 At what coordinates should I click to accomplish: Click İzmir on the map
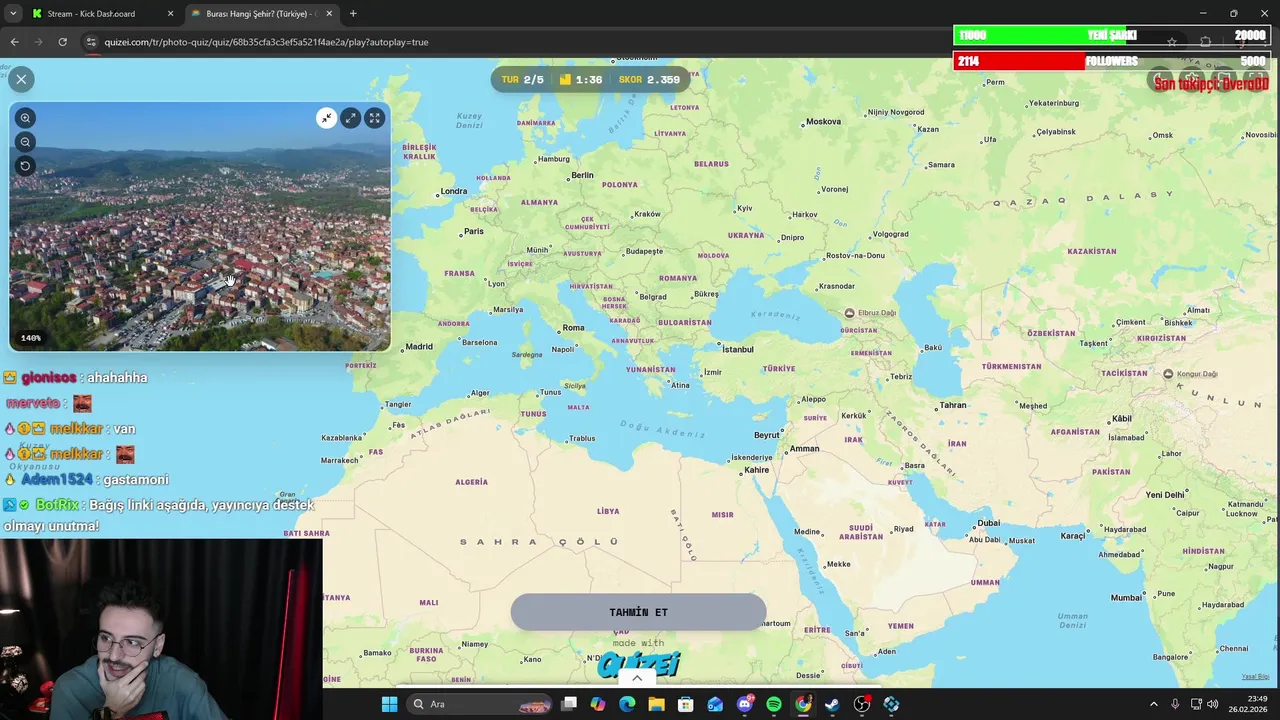click(711, 372)
